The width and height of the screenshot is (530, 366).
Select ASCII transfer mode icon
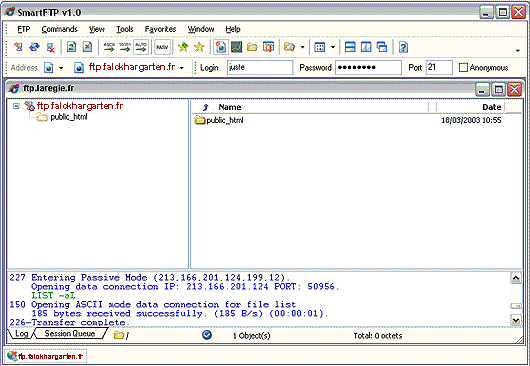click(109, 47)
